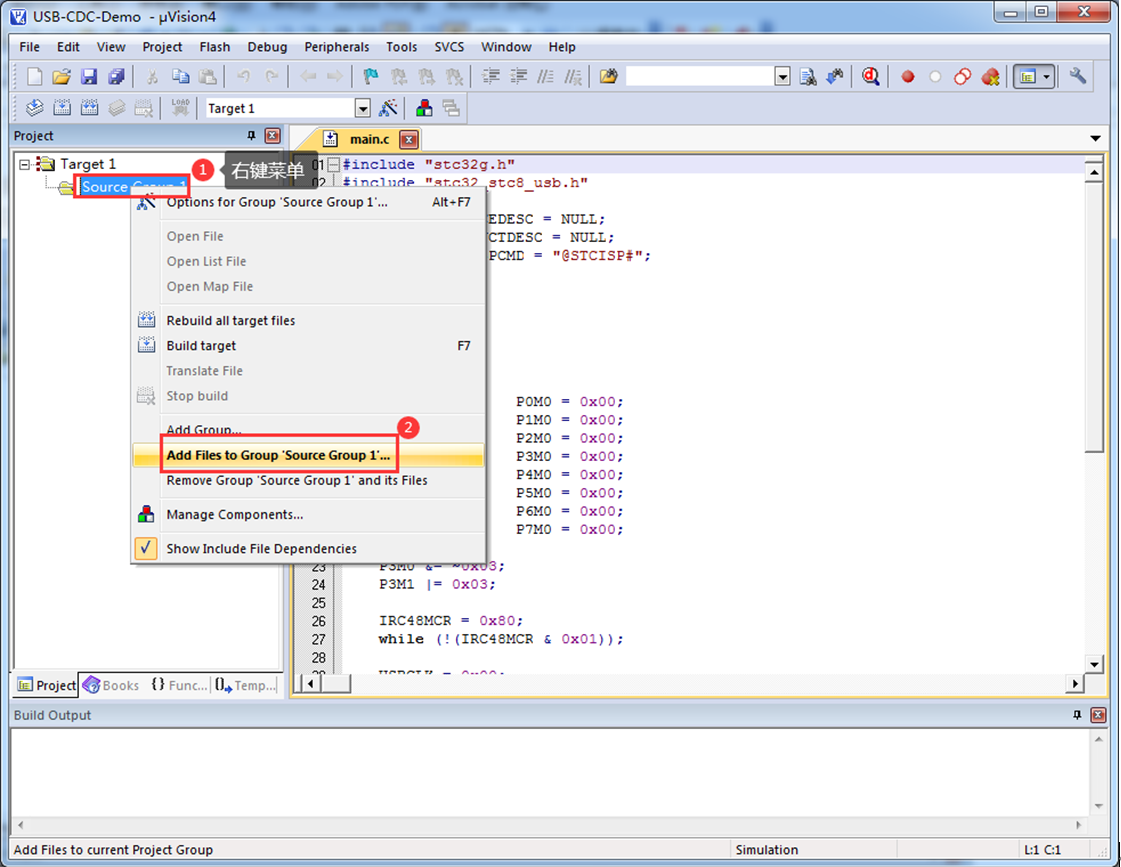Click the Kill all breakpoints icon
The image size is (1121, 867).
[x=990, y=76]
